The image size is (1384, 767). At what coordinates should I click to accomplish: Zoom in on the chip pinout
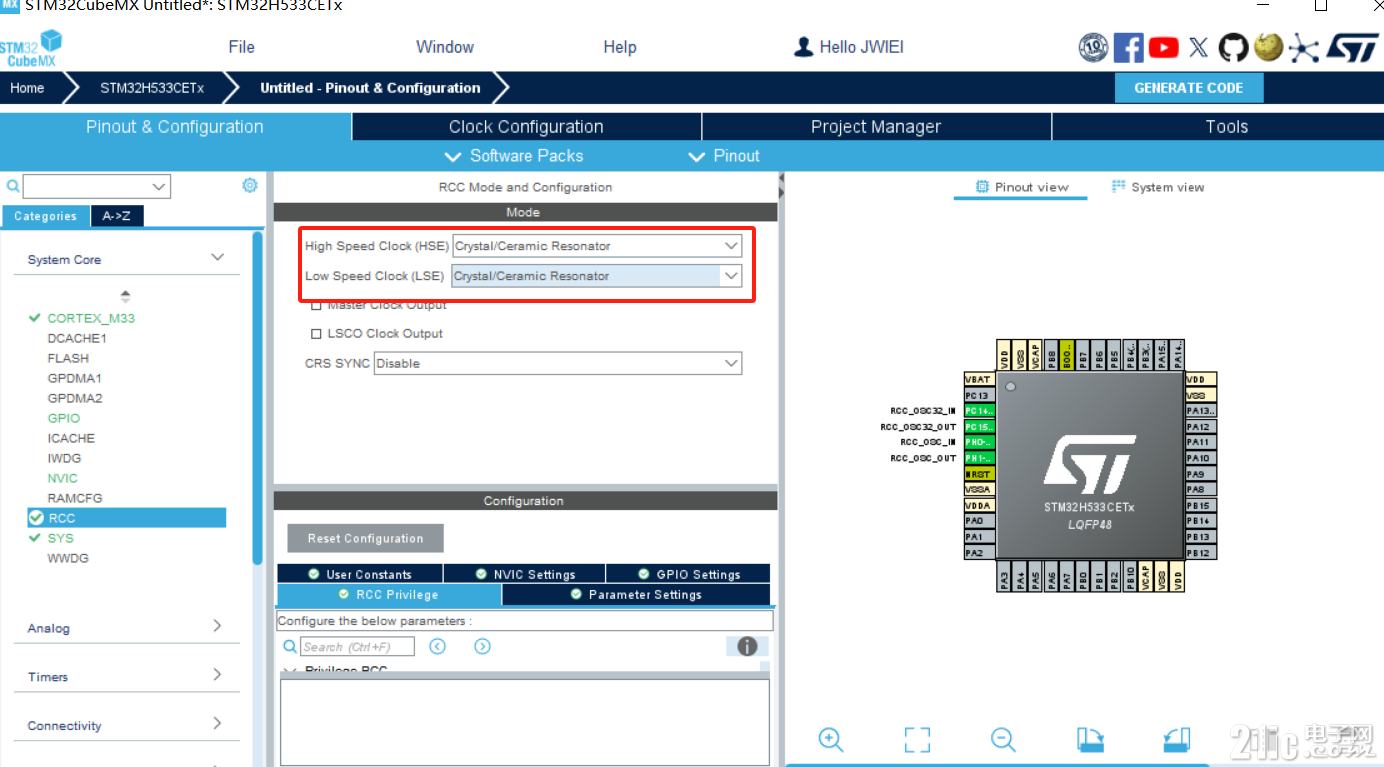pos(830,739)
